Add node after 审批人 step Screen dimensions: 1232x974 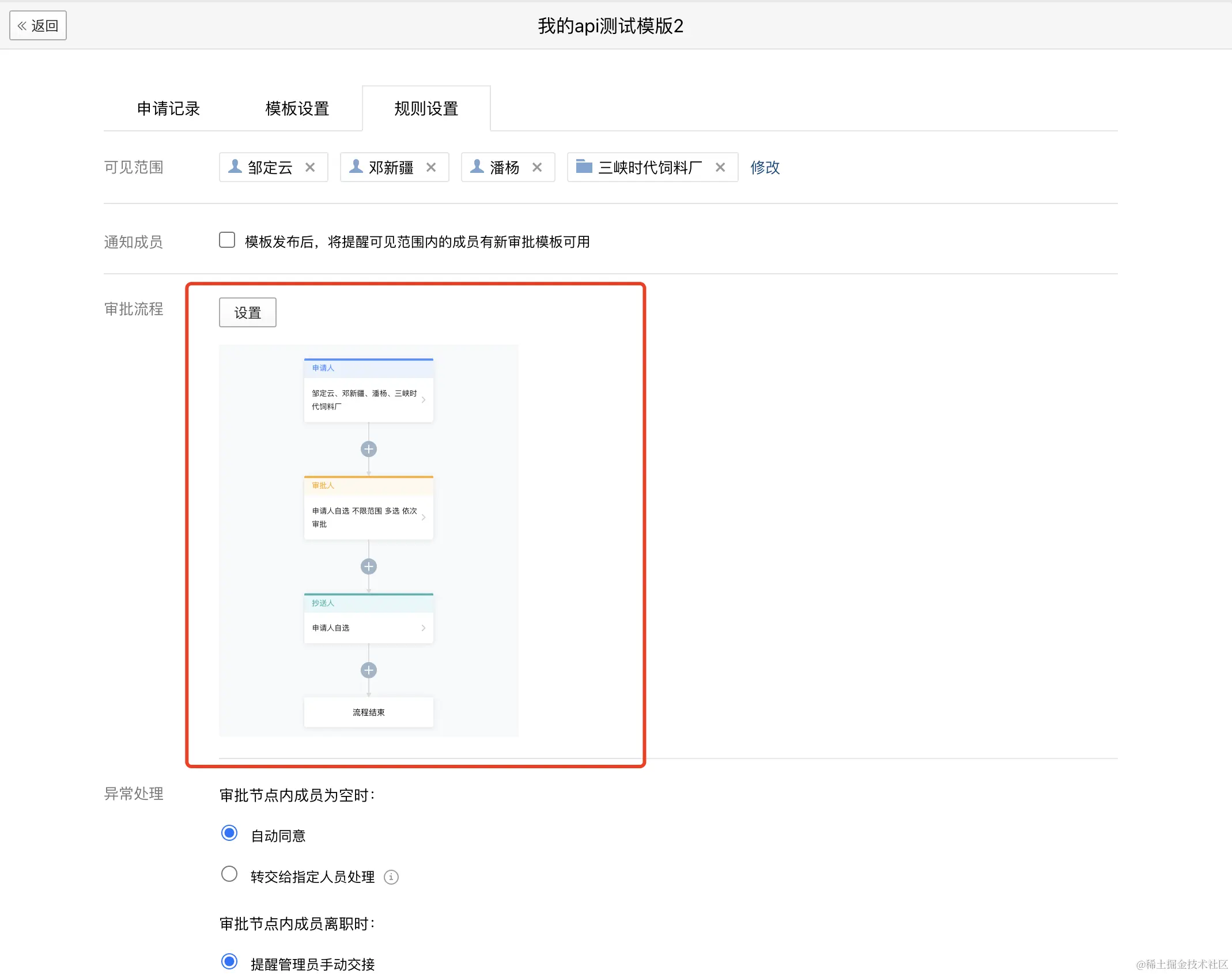[x=369, y=567]
